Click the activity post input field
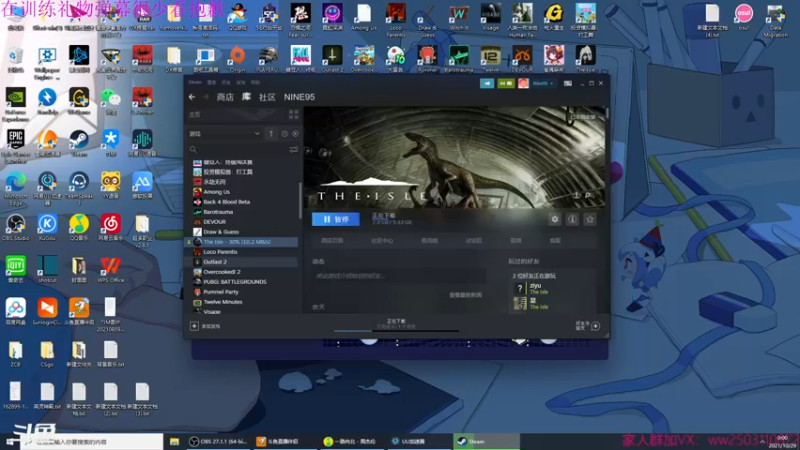 tap(398, 276)
